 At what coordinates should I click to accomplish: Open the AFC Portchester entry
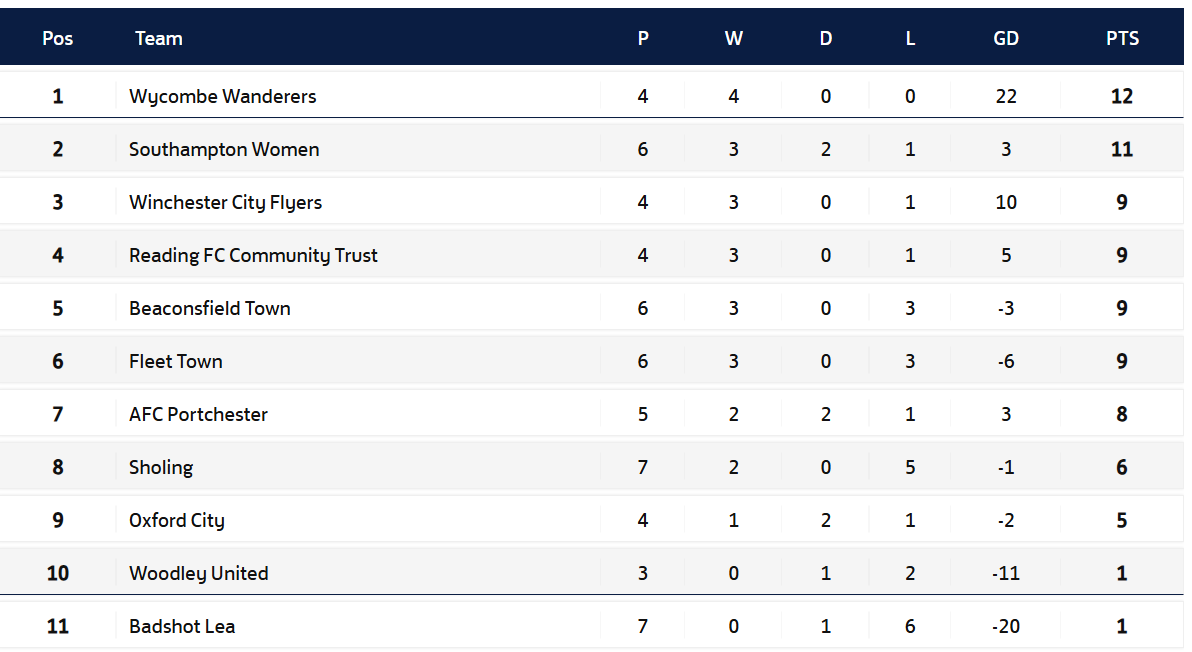pyautogui.click(x=198, y=415)
